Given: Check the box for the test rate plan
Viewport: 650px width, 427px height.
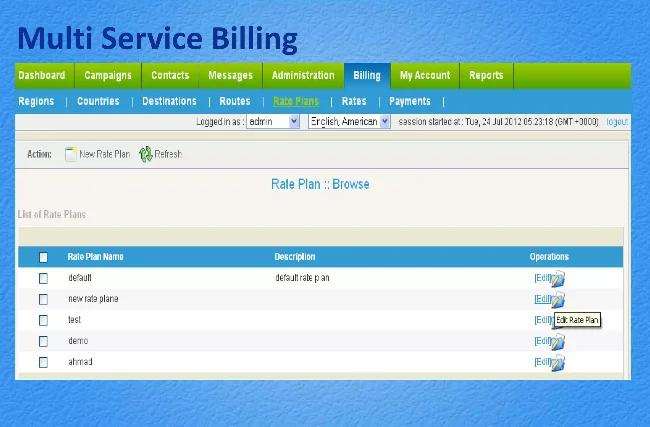Looking at the screenshot, I should [43, 320].
